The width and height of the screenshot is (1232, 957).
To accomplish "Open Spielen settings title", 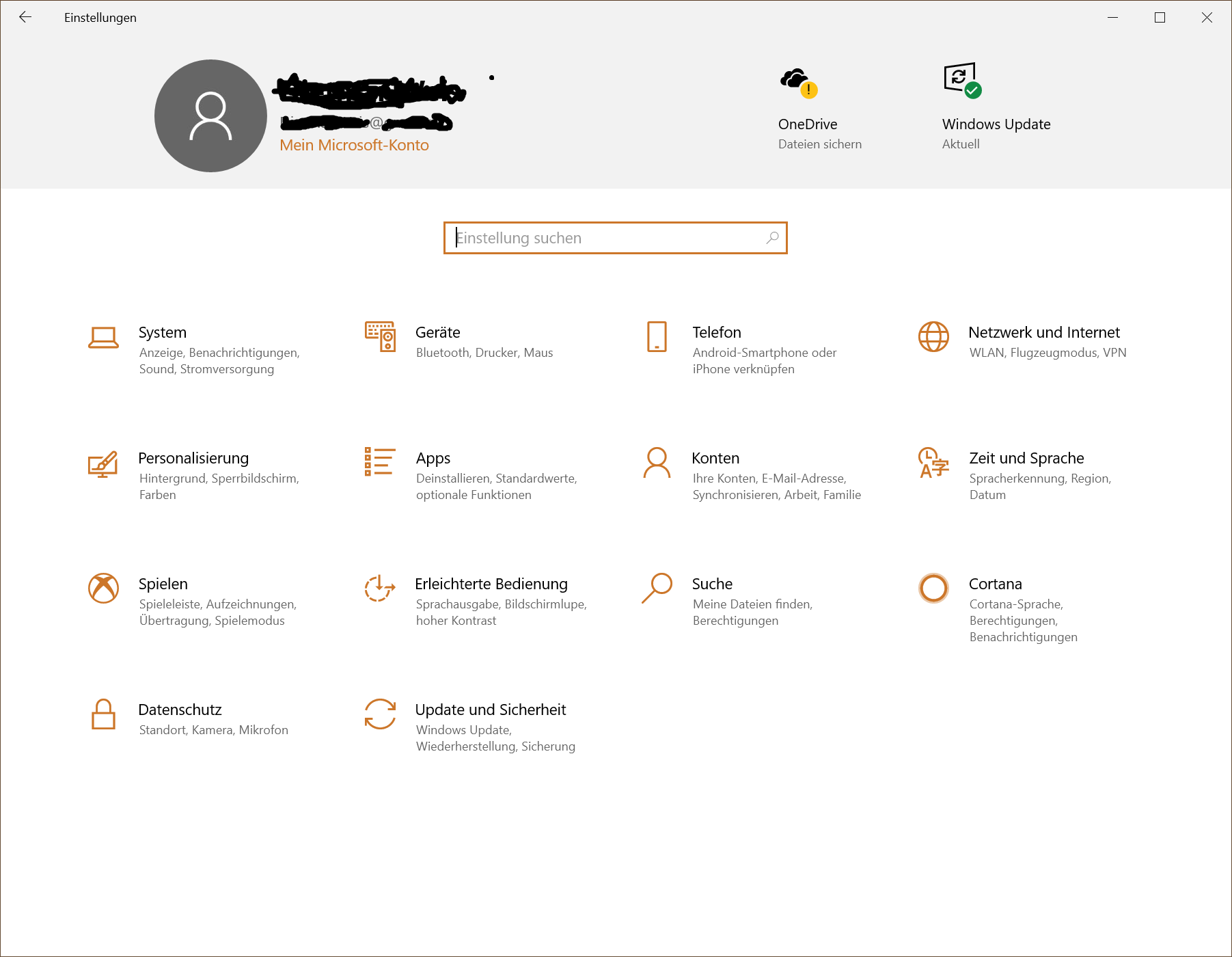I will (163, 584).
